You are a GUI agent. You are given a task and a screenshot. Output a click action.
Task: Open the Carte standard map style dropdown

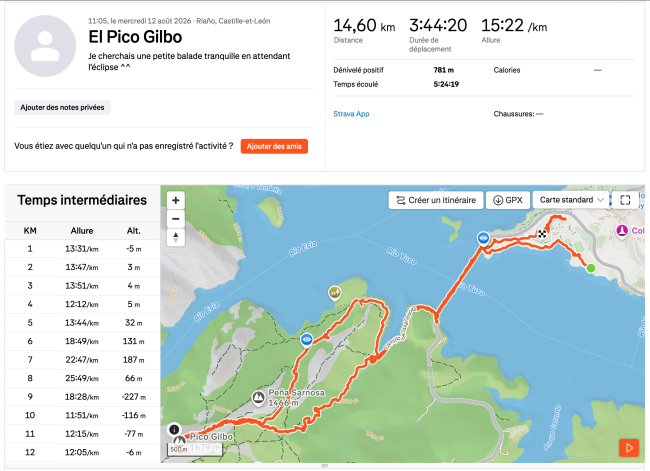coord(571,200)
